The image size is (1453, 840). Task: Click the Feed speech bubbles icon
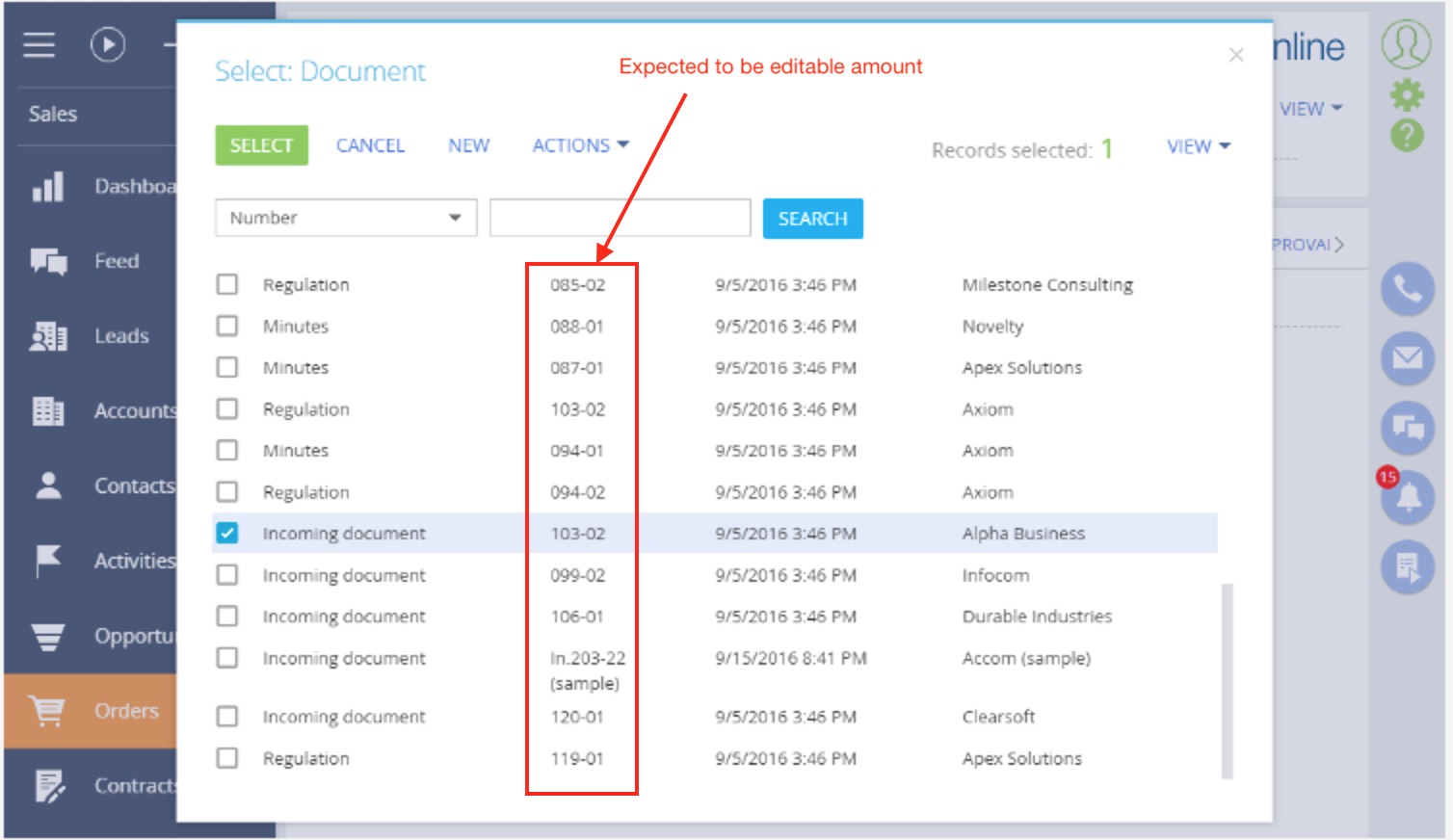48,261
